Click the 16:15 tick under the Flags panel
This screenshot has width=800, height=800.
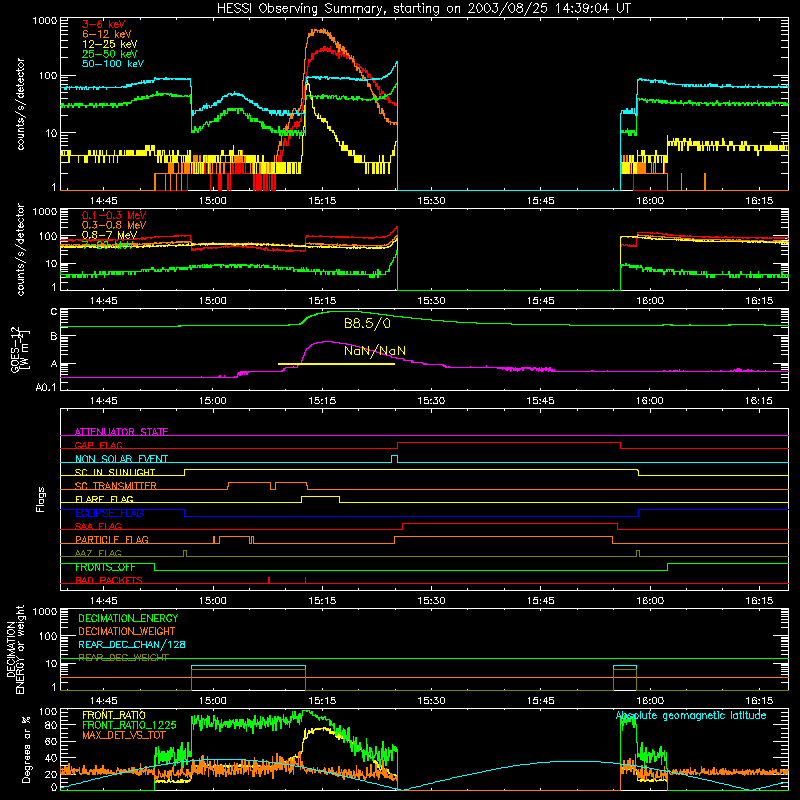point(759,601)
